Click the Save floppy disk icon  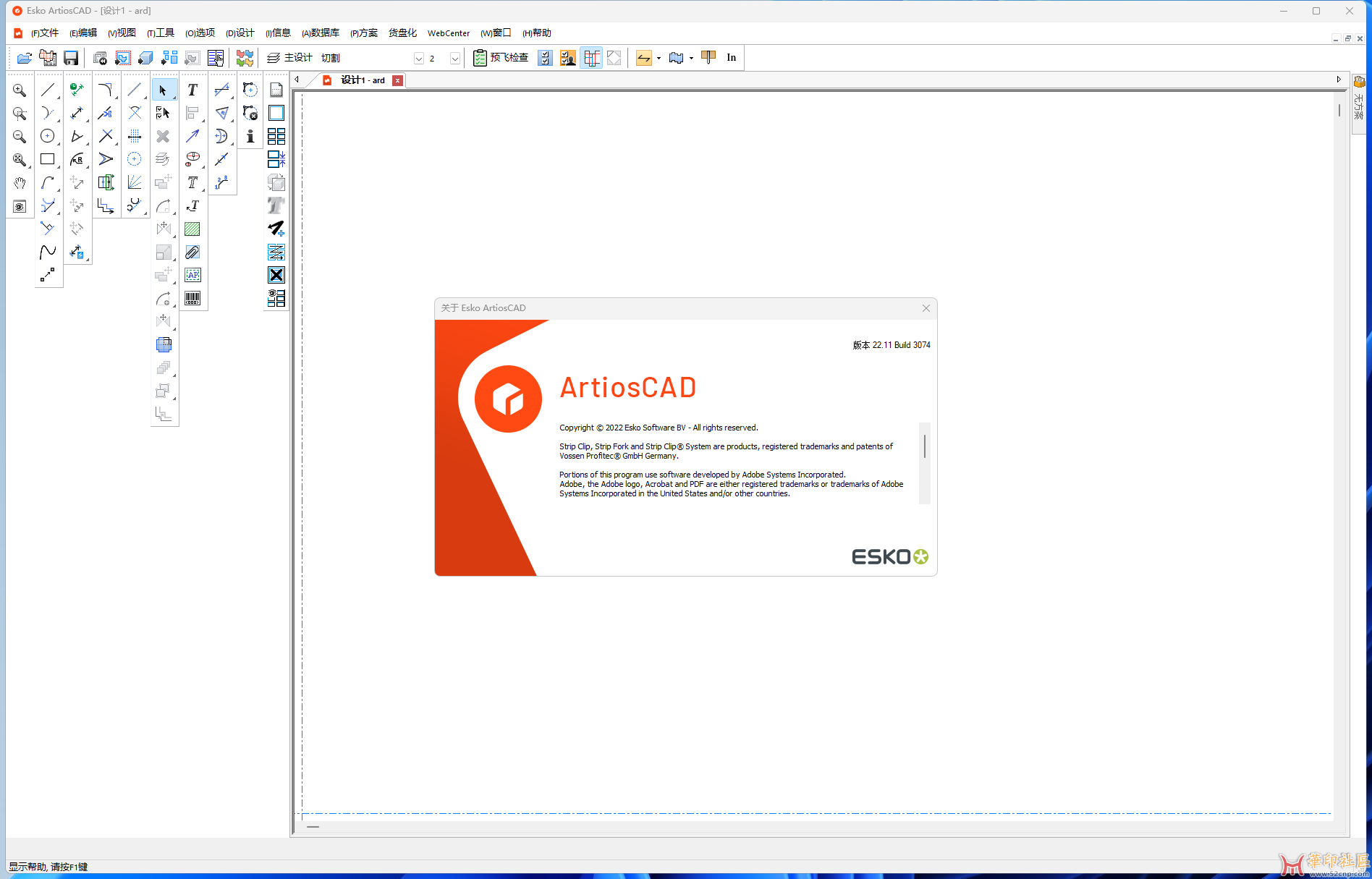(x=71, y=58)
